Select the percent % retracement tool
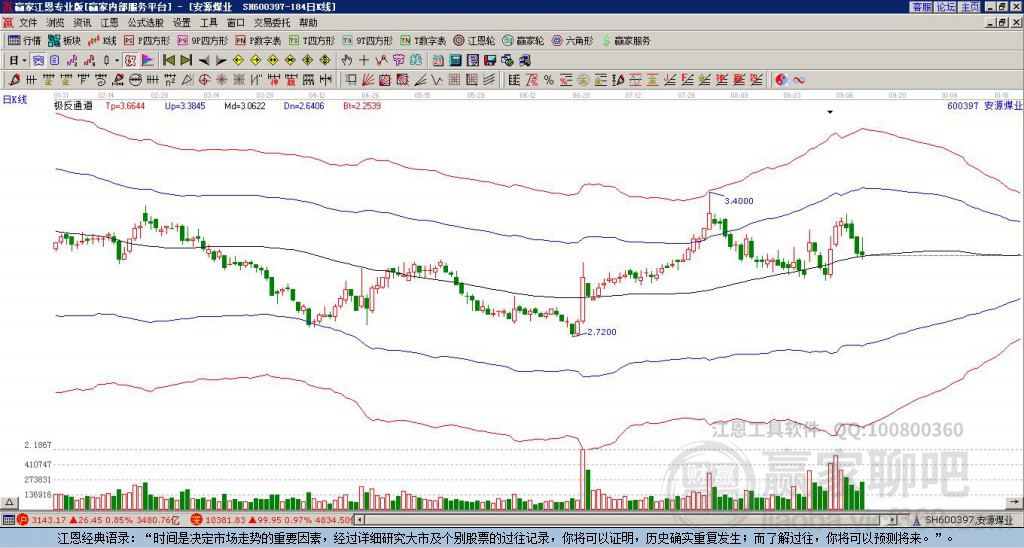1024x548 pixels. point(549,80)
